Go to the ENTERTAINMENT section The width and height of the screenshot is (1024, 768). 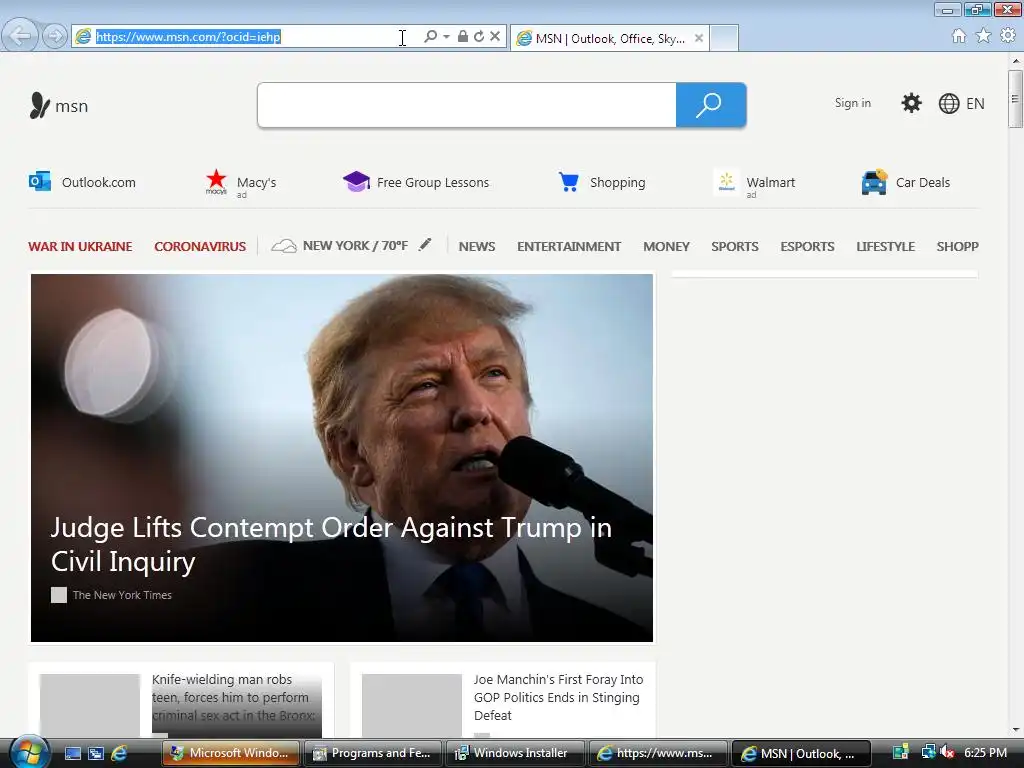point(569,247)
